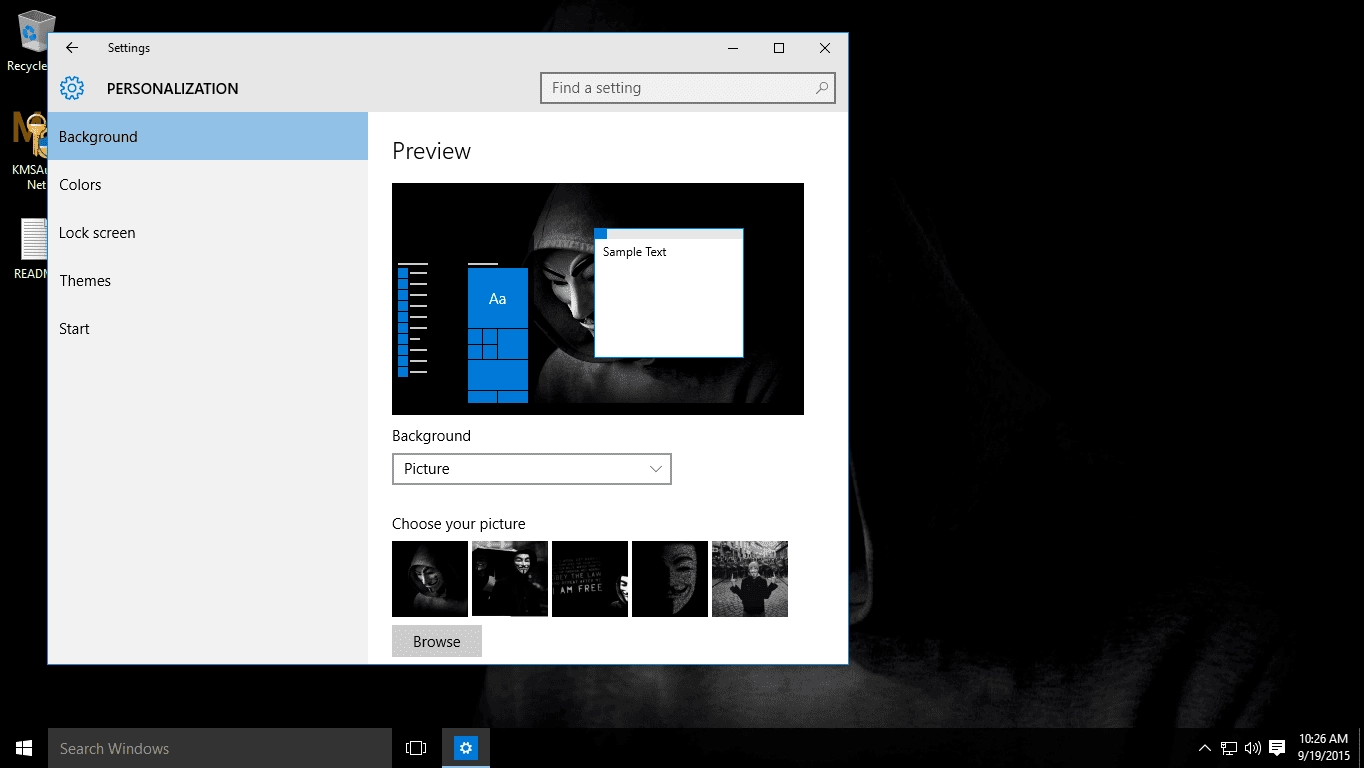Open the Start section
Viewport: 1364px width, 768px height.
pyautogui.click(x=208, y=328)
